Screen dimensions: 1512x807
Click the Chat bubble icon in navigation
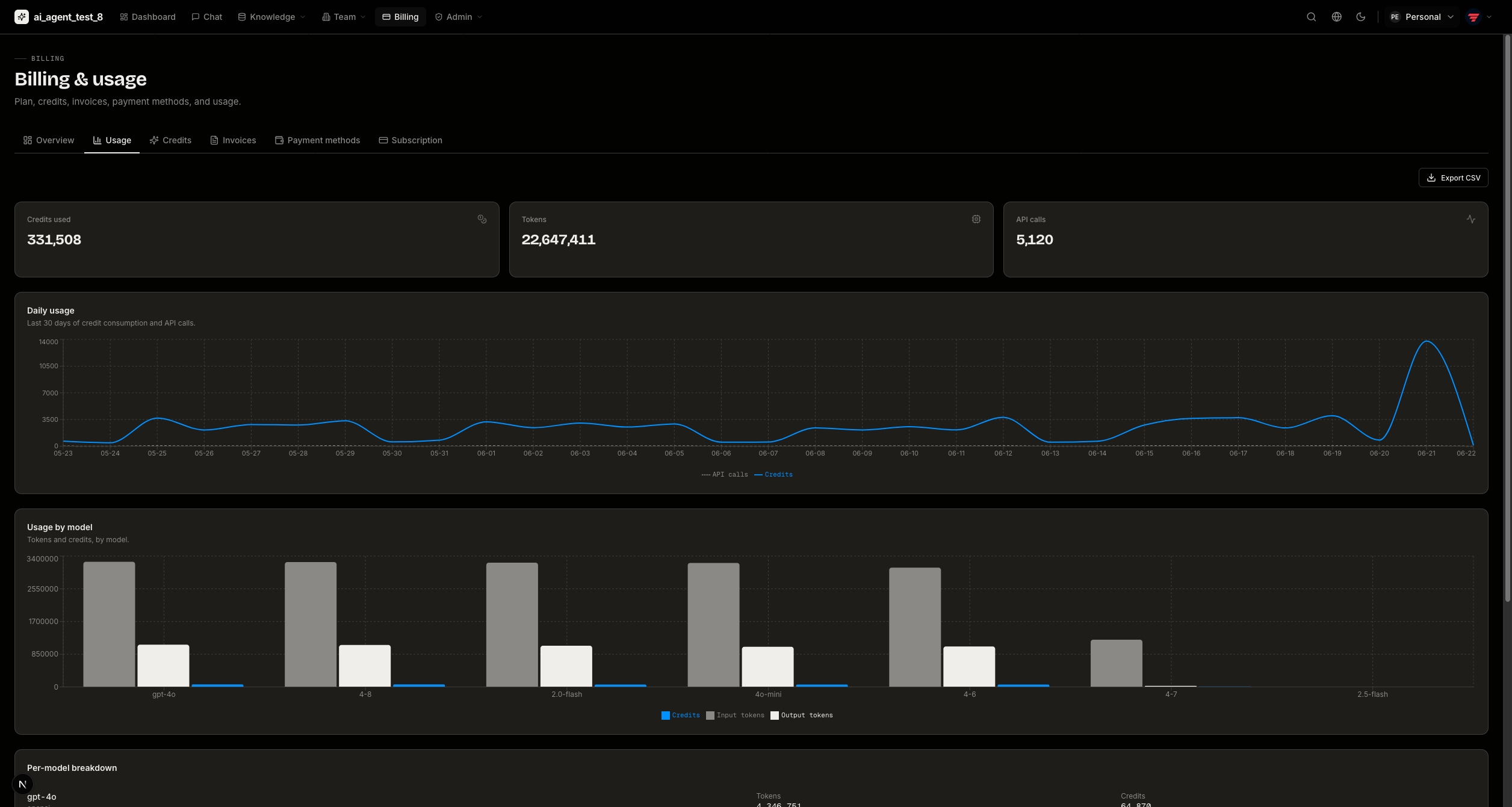pyautogui.click(x=195, y=17)
